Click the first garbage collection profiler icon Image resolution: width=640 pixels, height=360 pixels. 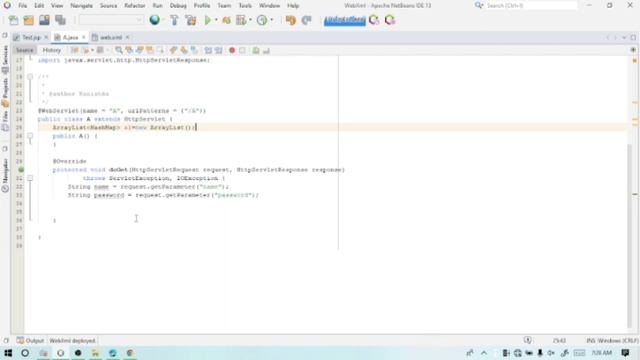374,20
